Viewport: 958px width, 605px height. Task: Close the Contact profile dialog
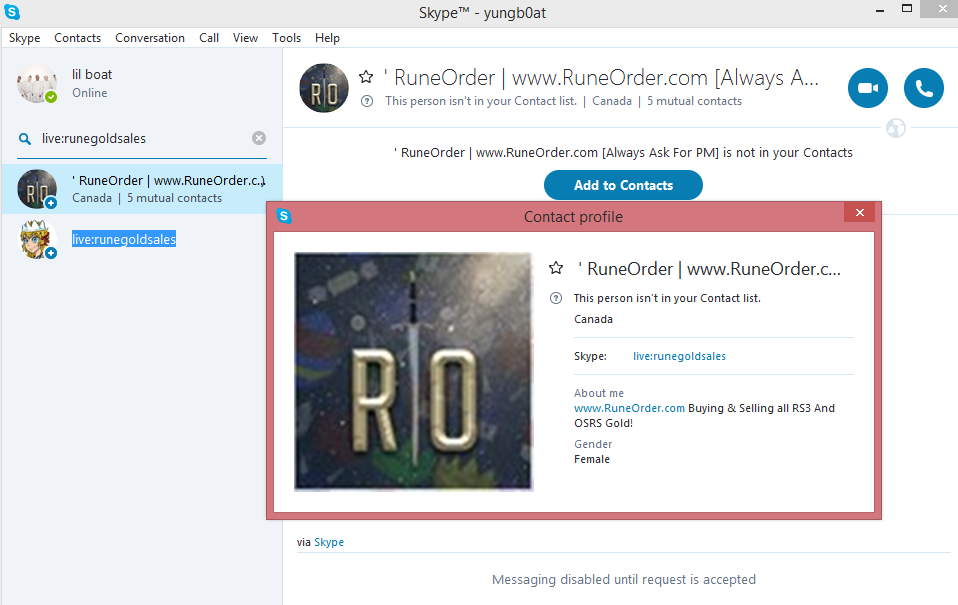point(860,212)
